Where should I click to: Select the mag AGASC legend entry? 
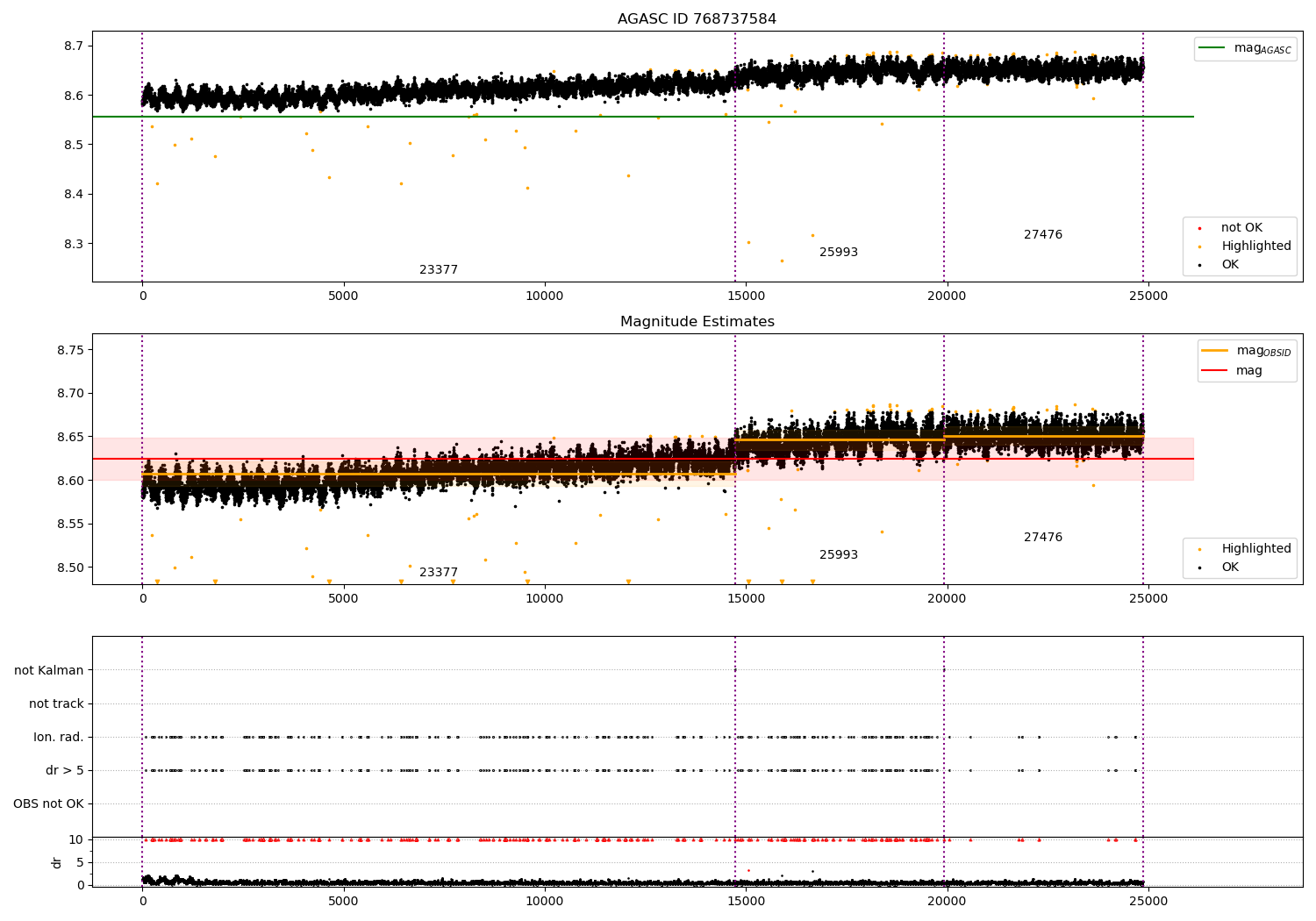point(1245,48)
